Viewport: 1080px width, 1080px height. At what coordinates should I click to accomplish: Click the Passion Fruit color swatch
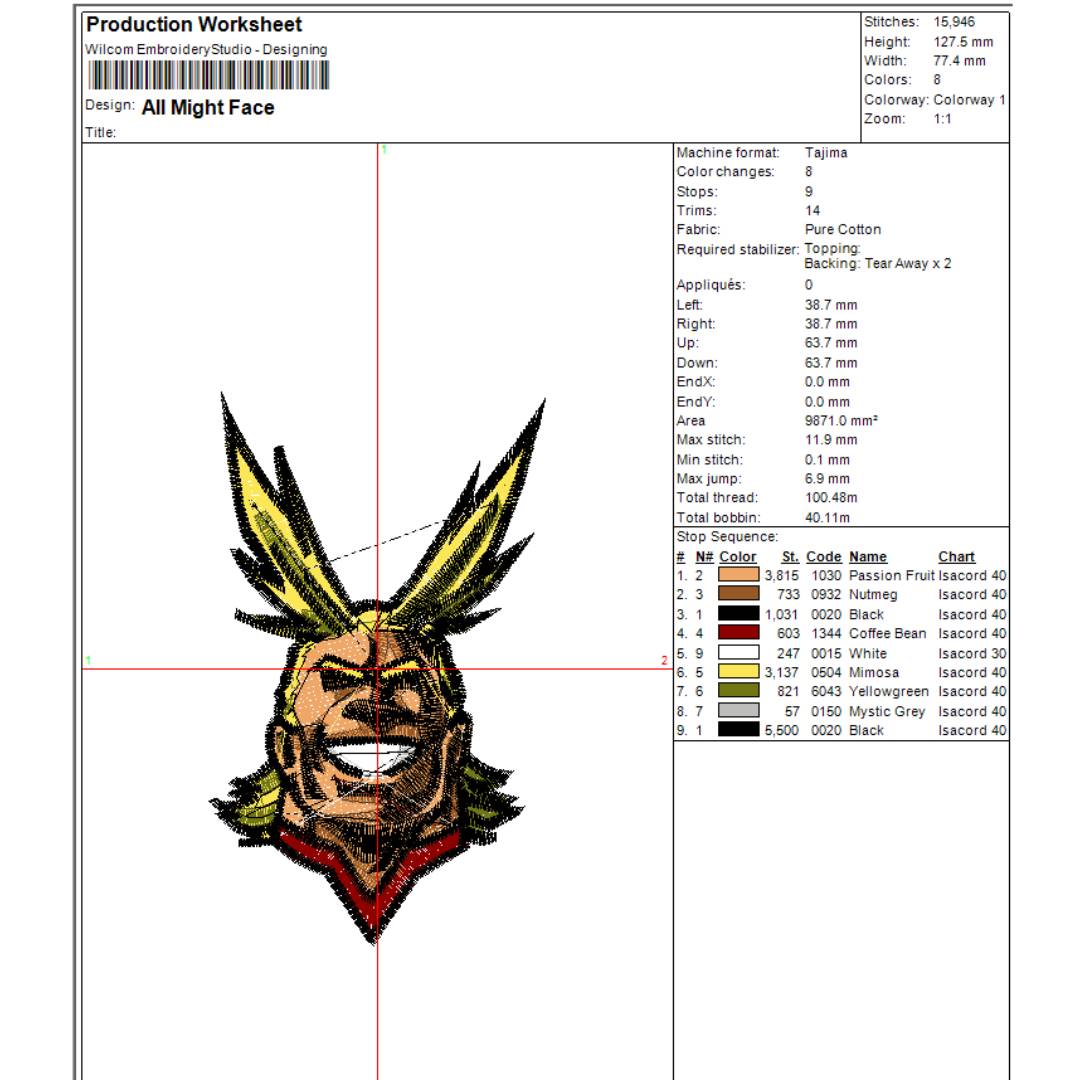[x=738, y=574]
